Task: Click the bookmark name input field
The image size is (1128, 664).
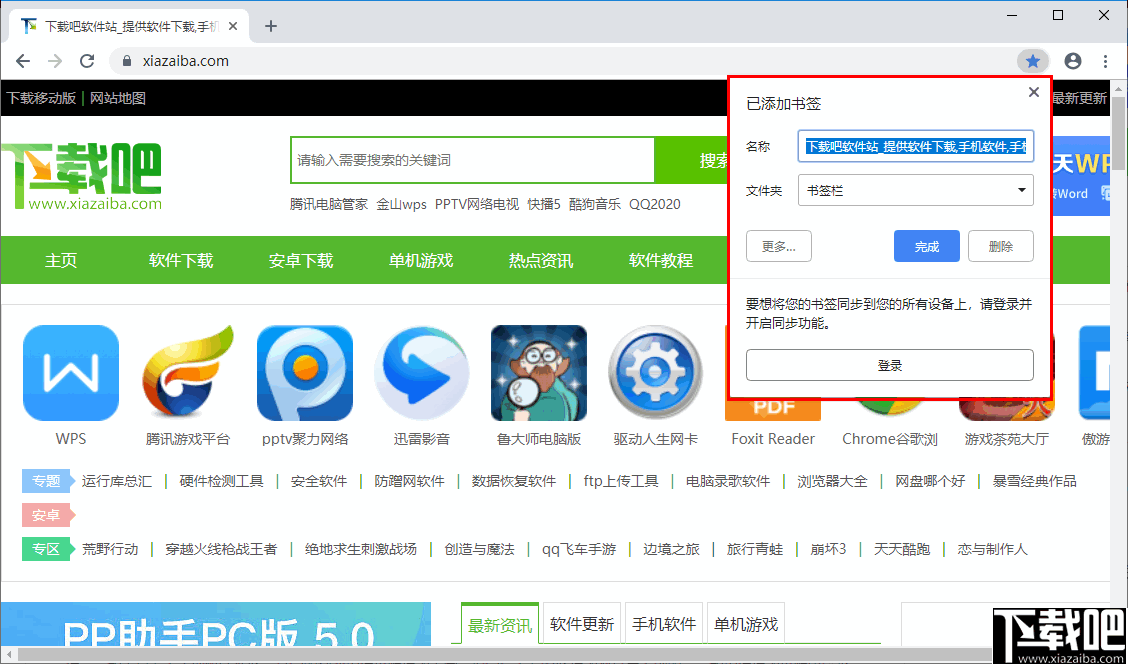Action: pos(915,146)
